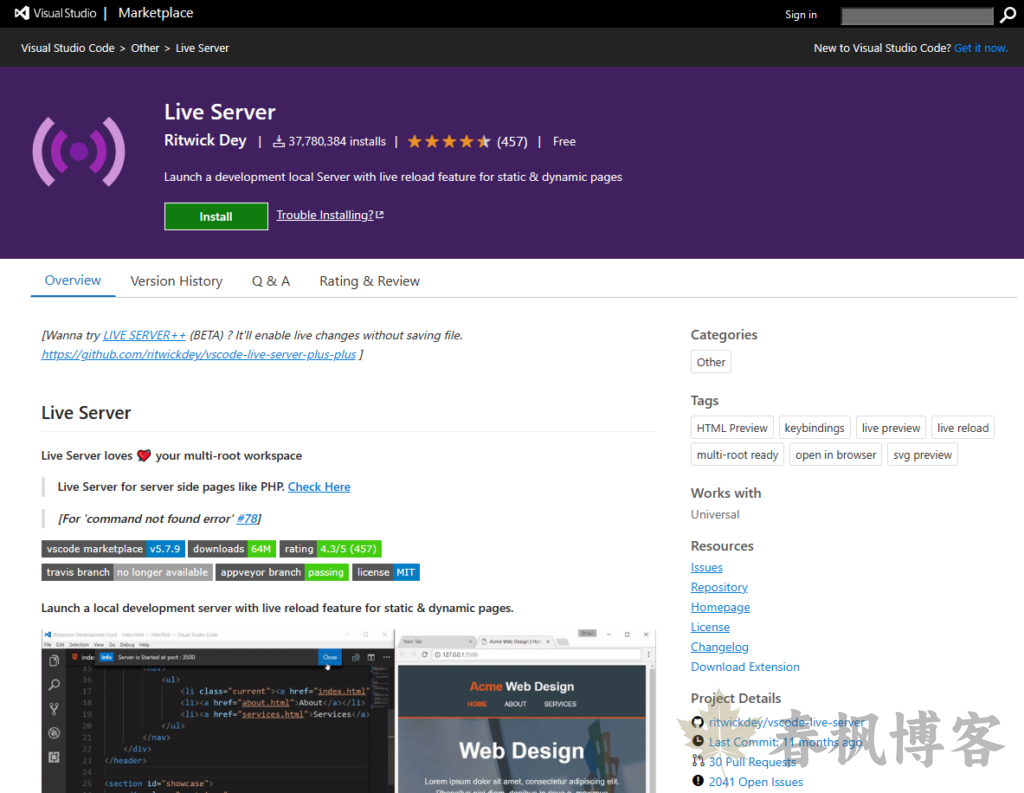Click the Live Server demo screenshot
This screenshot has width=1024, height=793.
click(348, 711)
